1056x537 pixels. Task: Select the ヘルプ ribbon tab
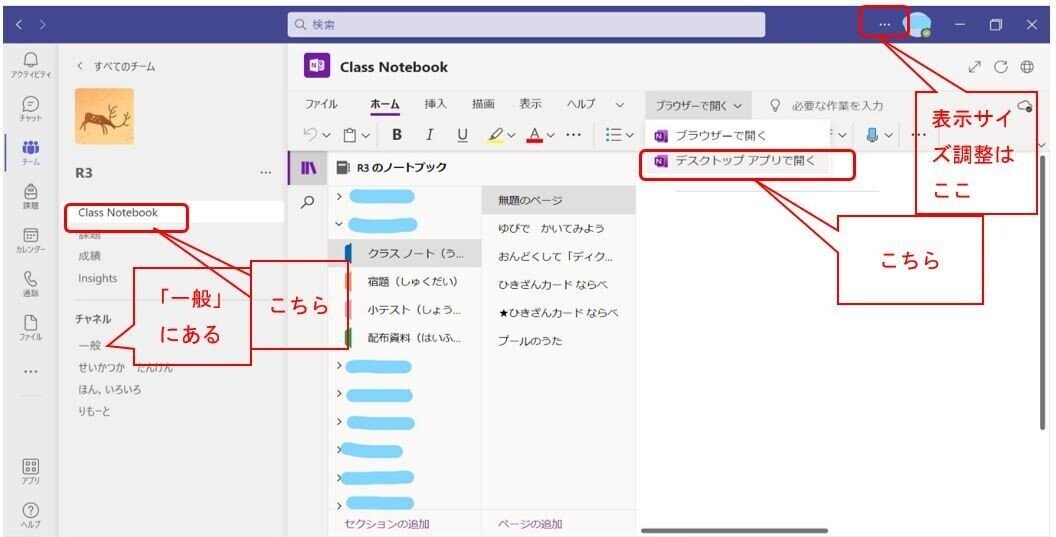581,104
